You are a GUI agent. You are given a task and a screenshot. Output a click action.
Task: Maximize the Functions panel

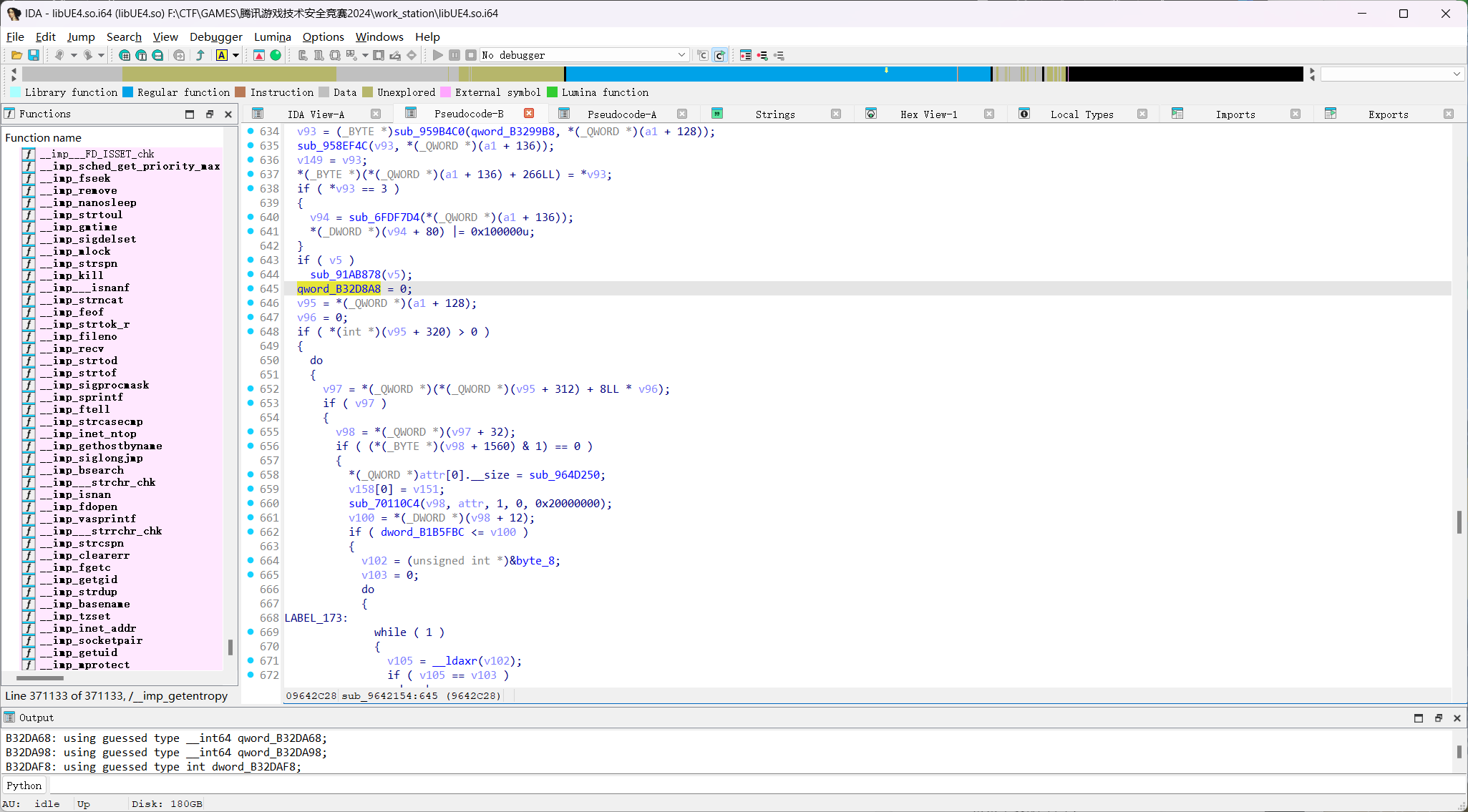tap(190, 114)
